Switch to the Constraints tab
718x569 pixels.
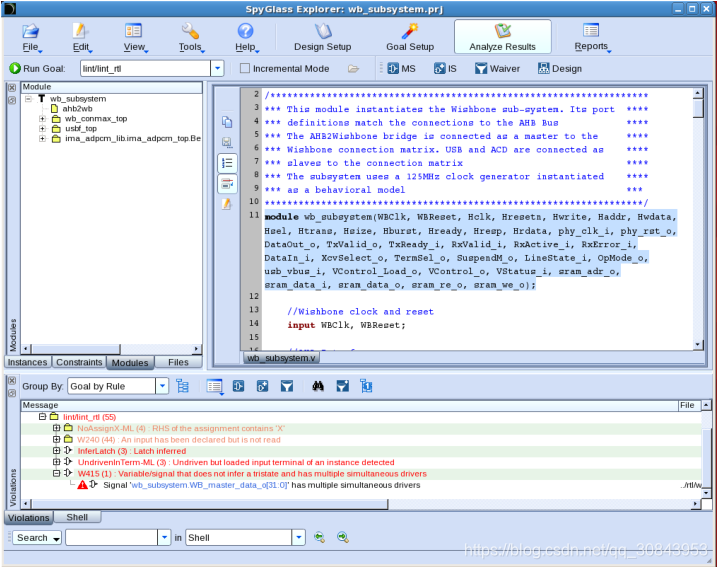(x=79, y=362)
